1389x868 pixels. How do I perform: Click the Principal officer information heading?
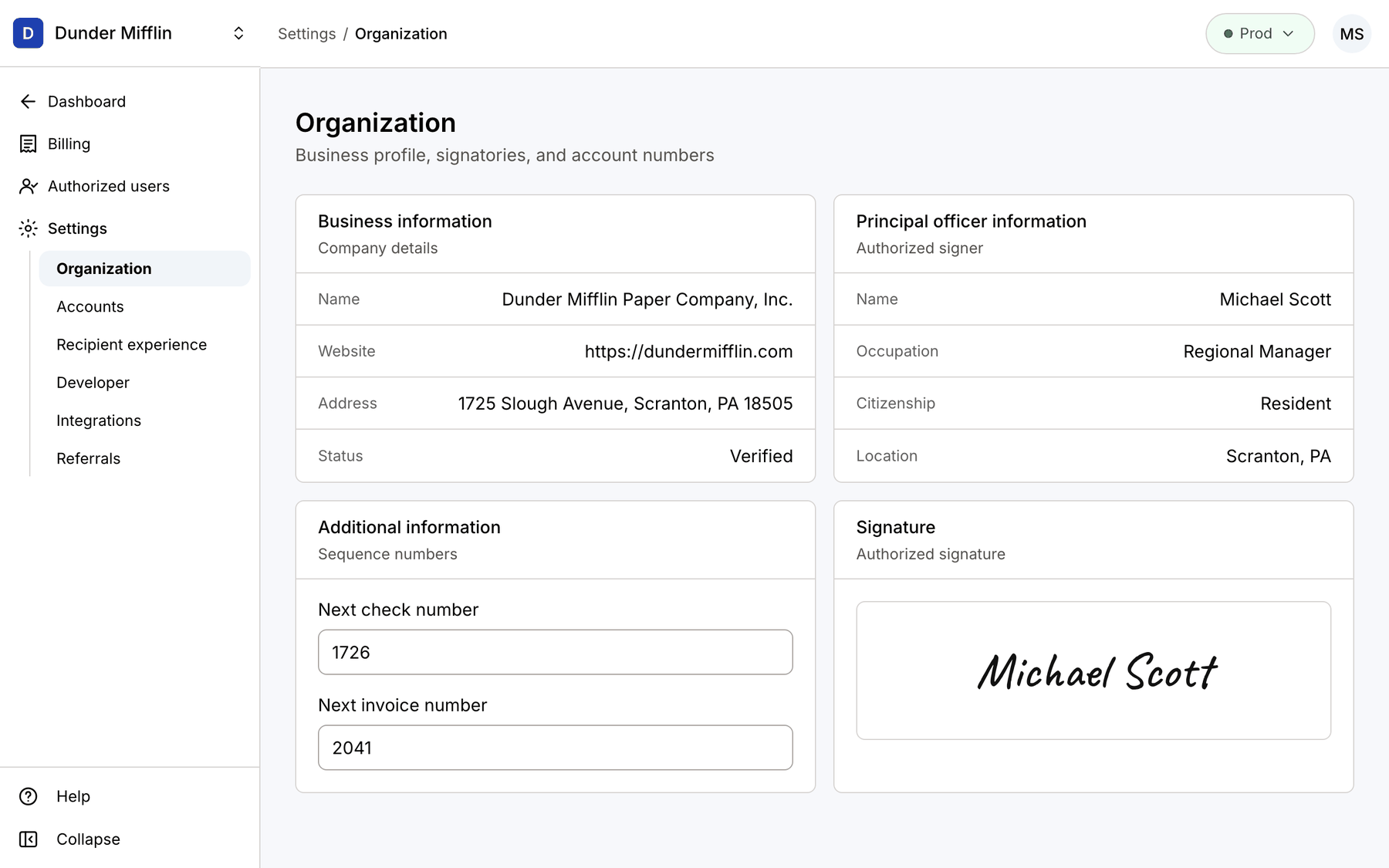[972, 221]
